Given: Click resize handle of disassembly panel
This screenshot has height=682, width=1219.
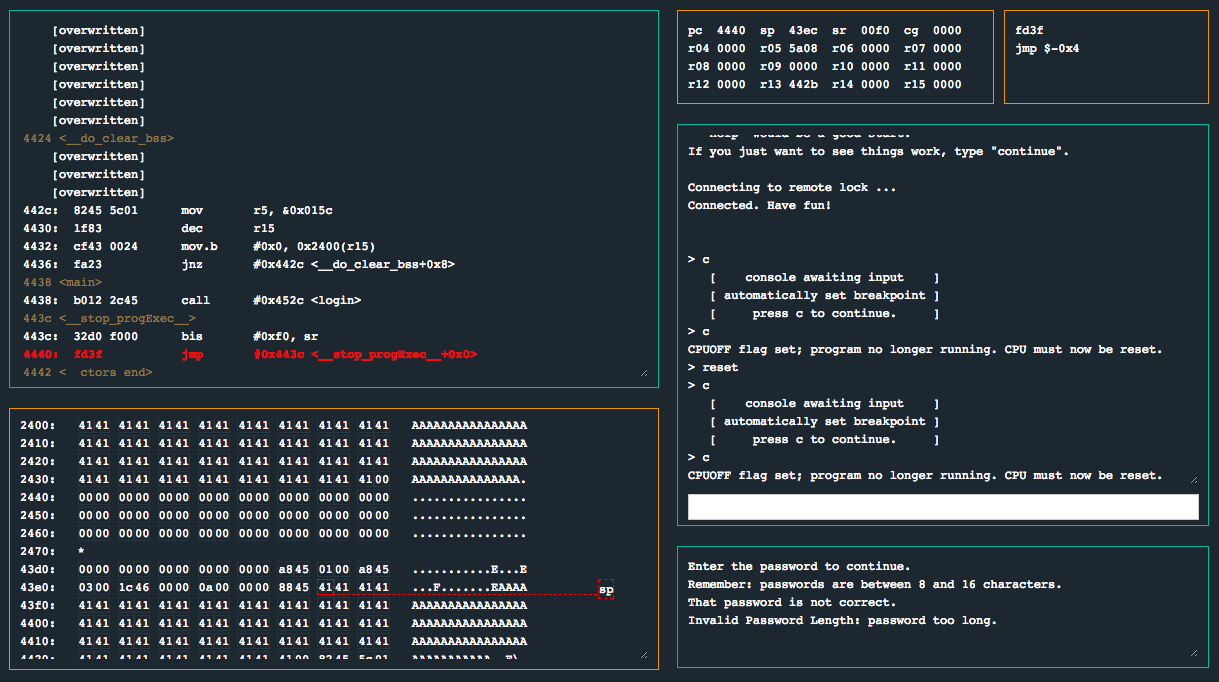Looking at the screenshot, I should pyautogui.click(x=643, y=373).
